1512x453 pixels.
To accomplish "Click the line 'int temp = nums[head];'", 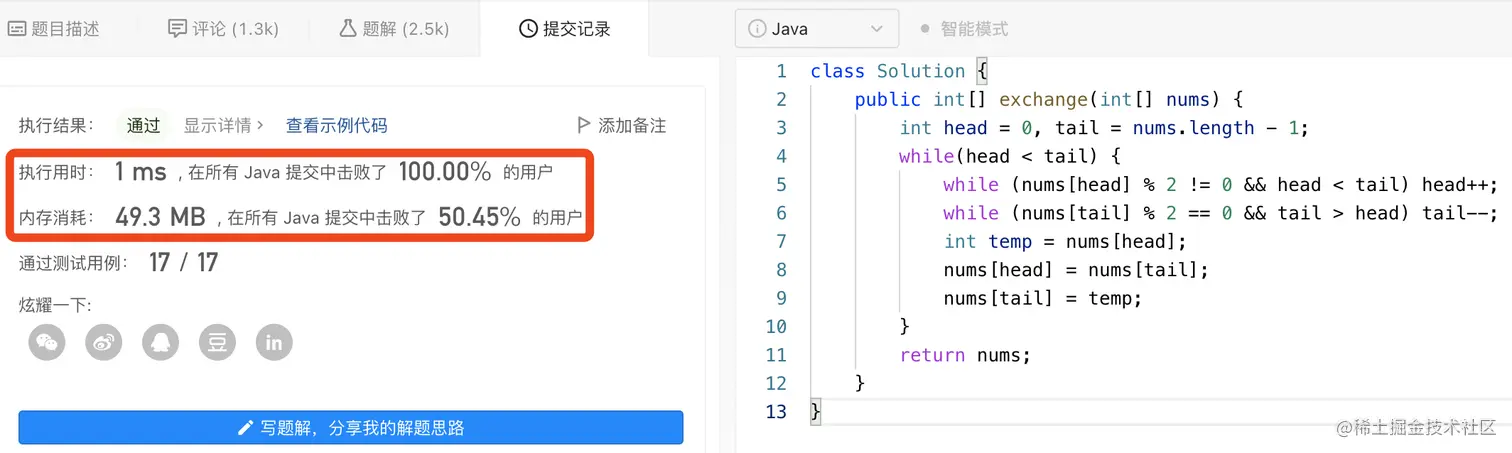I will pyautogui.click(x=1065, y=242).
